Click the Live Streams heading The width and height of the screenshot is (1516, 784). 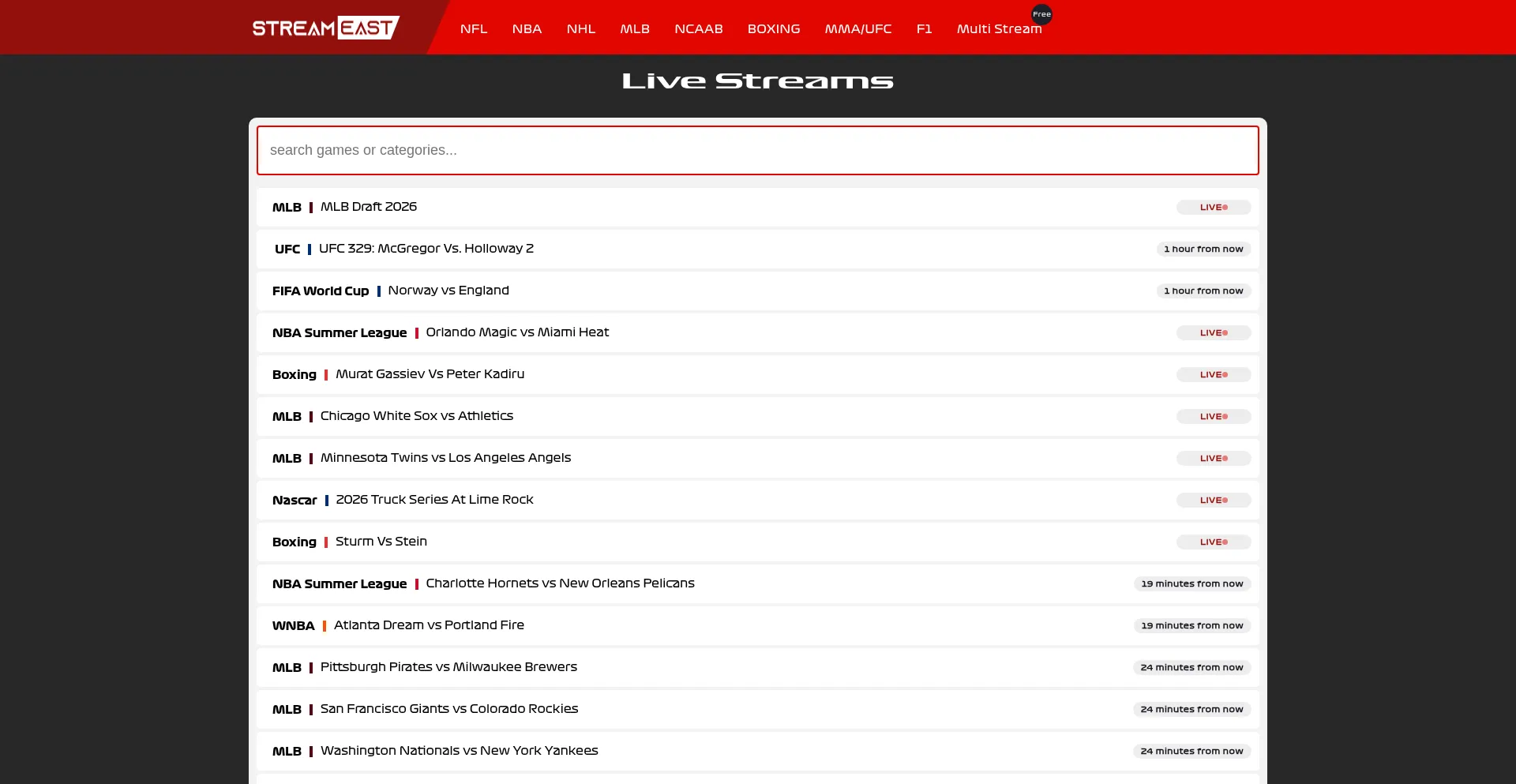click(758, 81)
